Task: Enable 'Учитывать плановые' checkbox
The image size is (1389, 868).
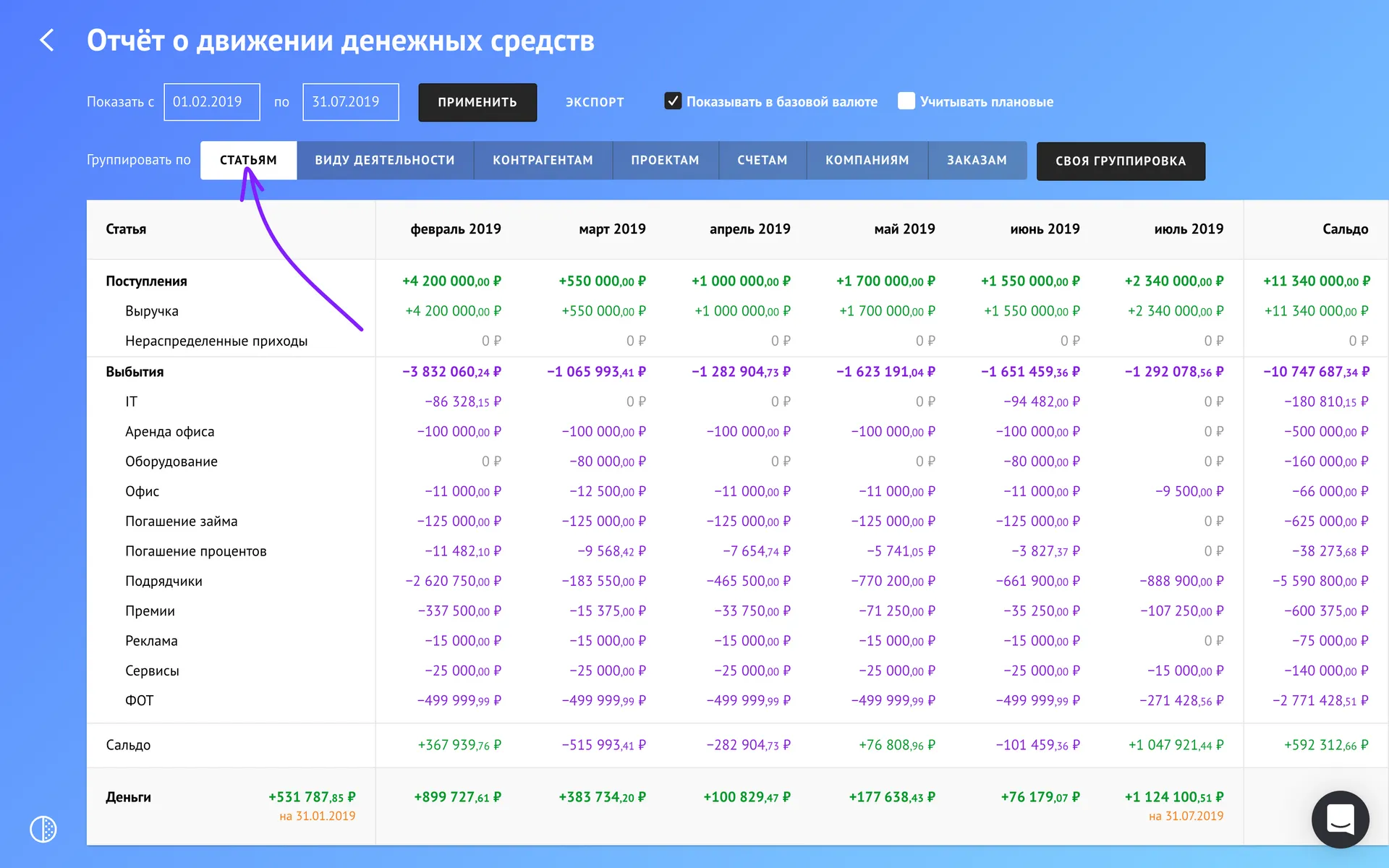Action: 906,101
